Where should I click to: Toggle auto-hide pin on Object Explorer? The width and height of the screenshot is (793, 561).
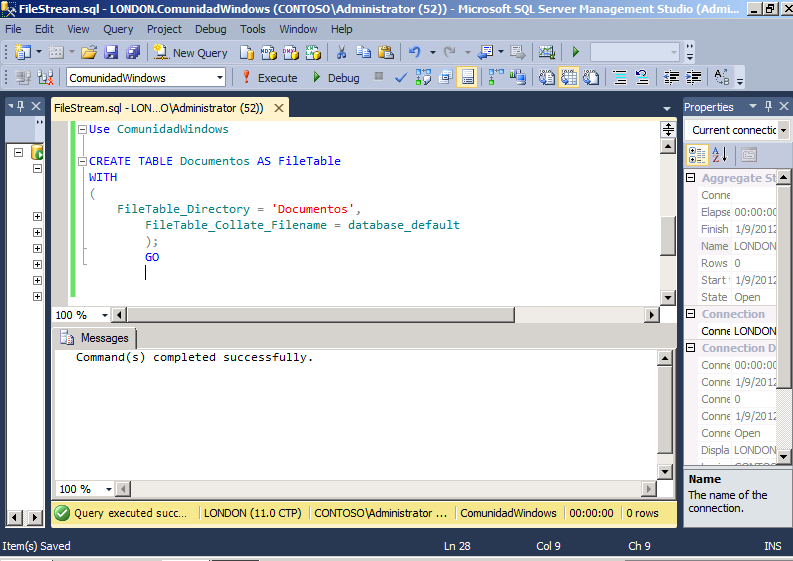21,106
